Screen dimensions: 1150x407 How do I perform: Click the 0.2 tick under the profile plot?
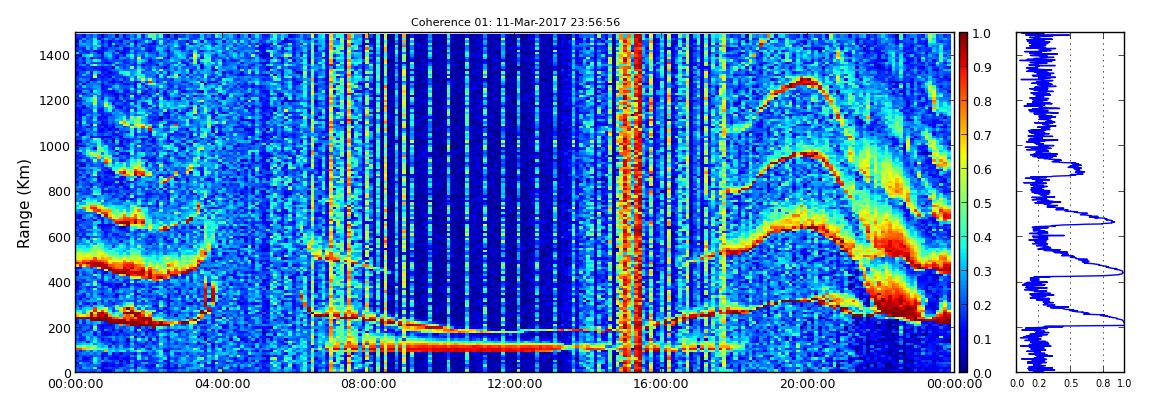pyautogui.click(x=1038, y=383)
